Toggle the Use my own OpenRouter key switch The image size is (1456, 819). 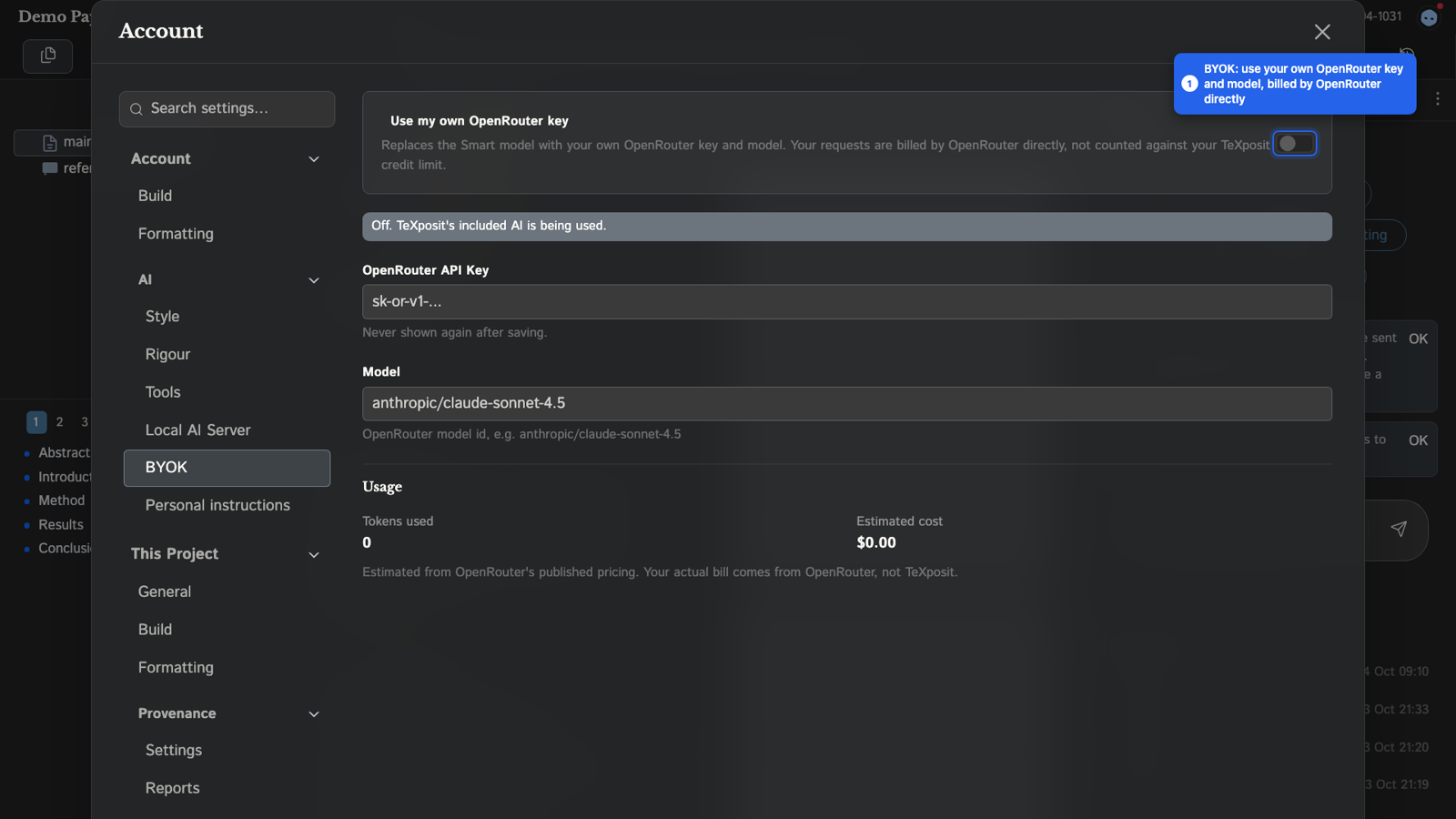click(1294, 144)
